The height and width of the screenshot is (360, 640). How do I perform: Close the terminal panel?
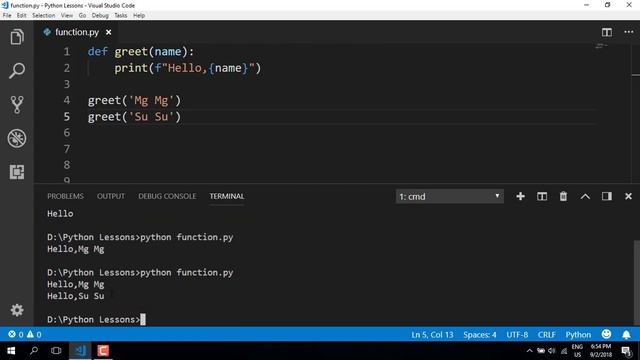coord(628,196)
